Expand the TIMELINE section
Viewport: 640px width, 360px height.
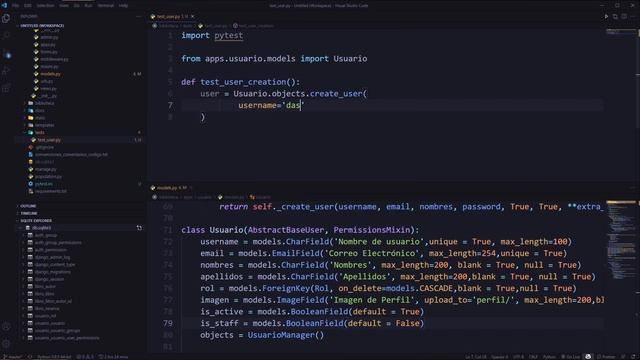29,213
